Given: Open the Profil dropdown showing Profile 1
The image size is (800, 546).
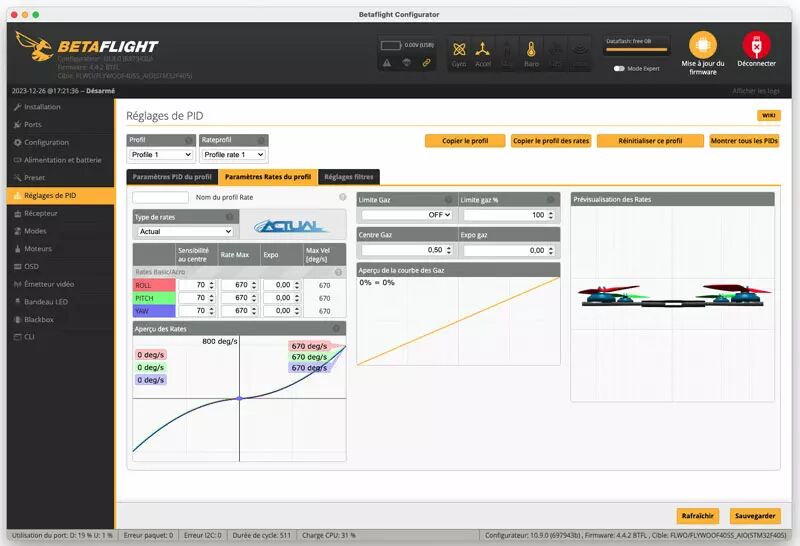Looking at the screenshot, I should point(161,155).
